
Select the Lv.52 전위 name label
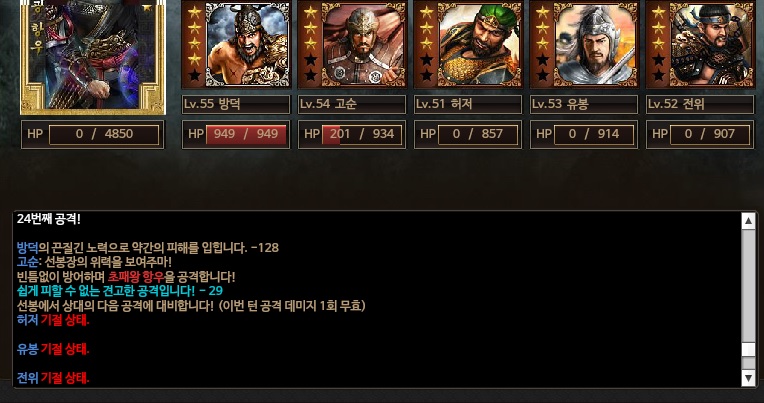[x=700, y=104]
